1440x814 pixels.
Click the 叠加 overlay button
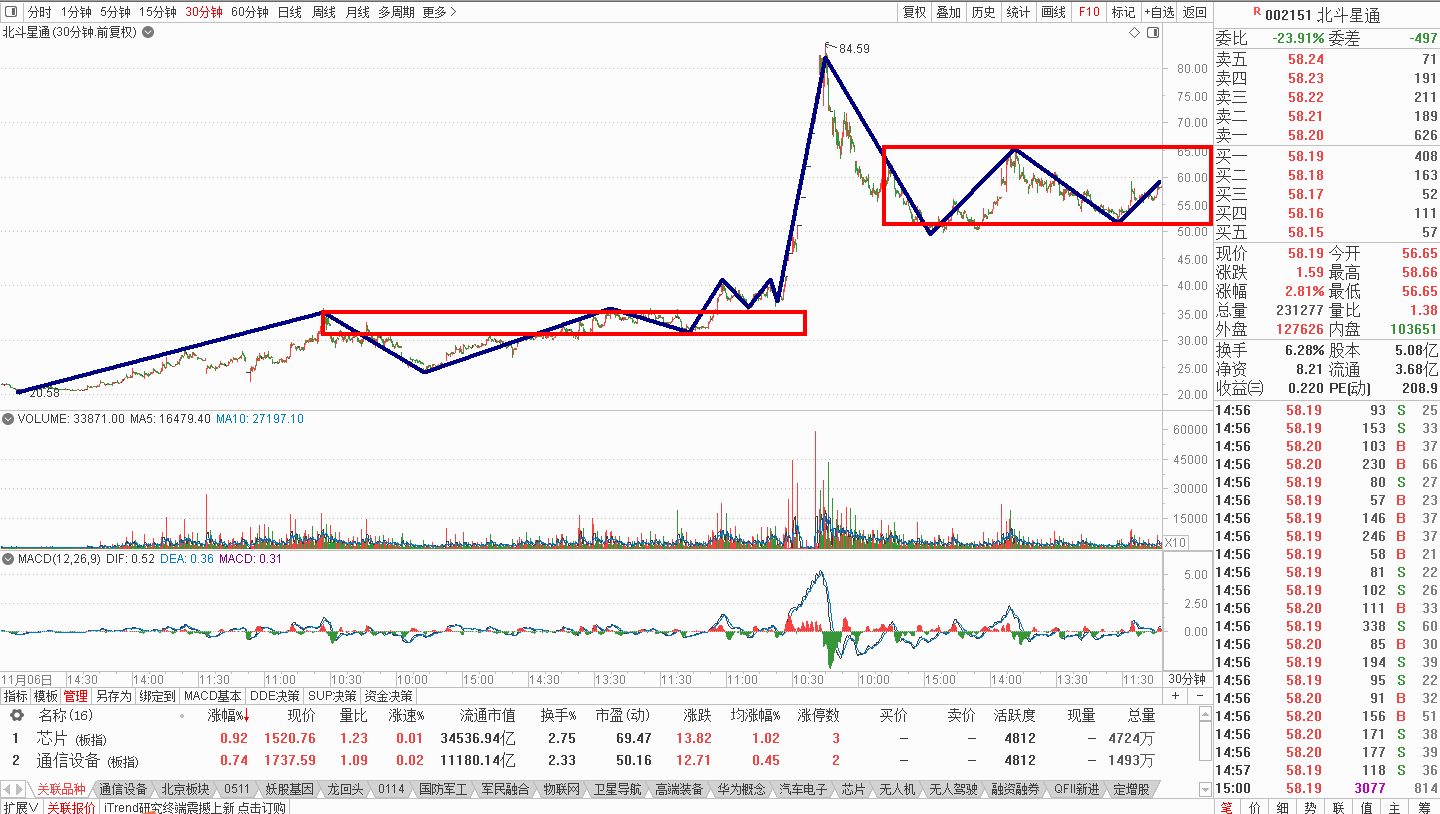[x=948, y=12]
